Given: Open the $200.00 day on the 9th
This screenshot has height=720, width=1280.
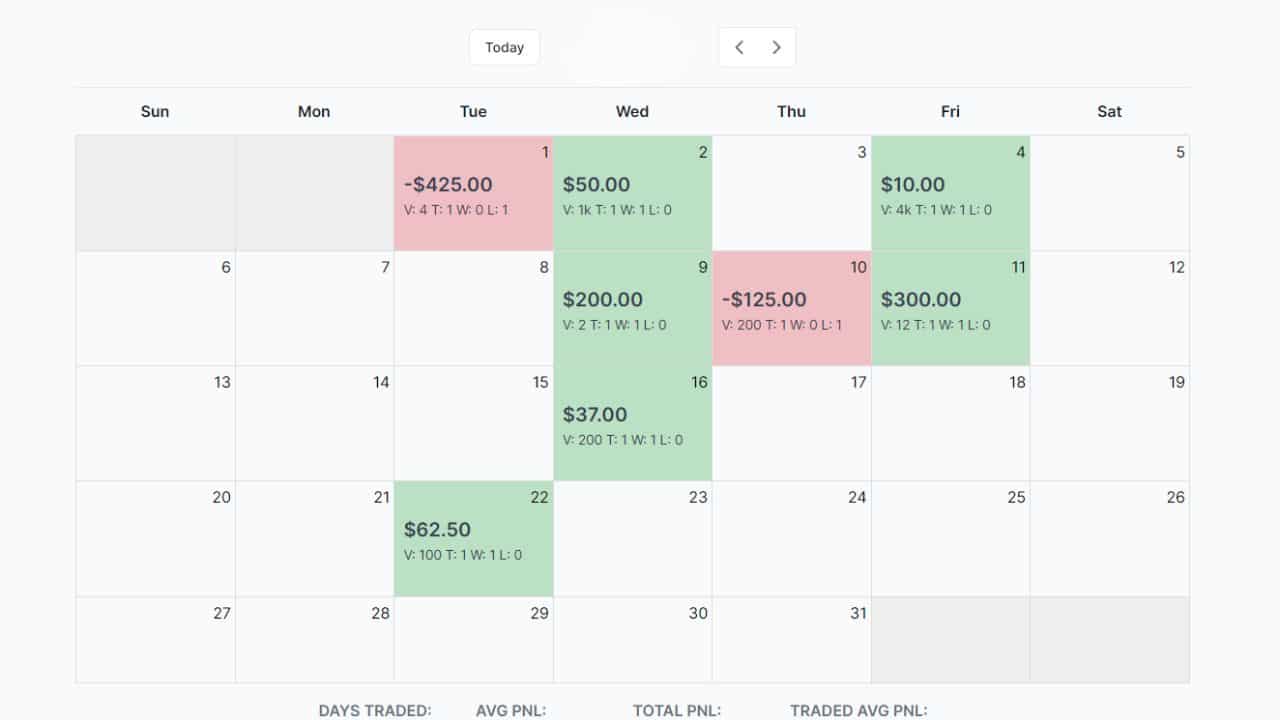Looking at the screenshot, I should click(632, 308).
